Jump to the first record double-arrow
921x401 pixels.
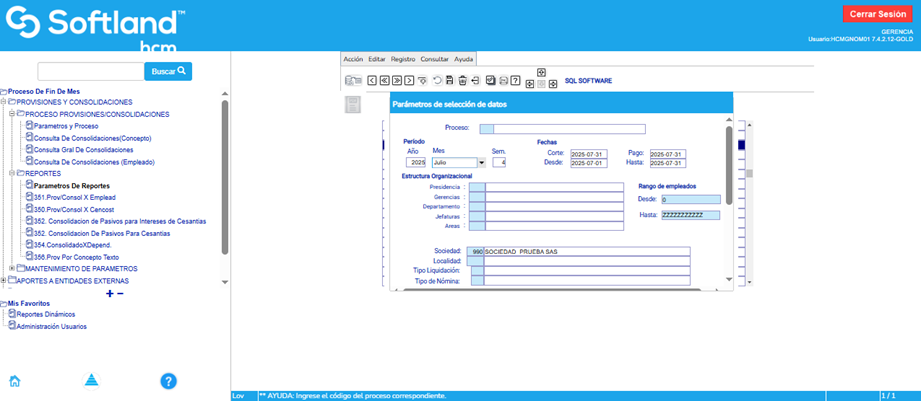[x=384, y=80]
